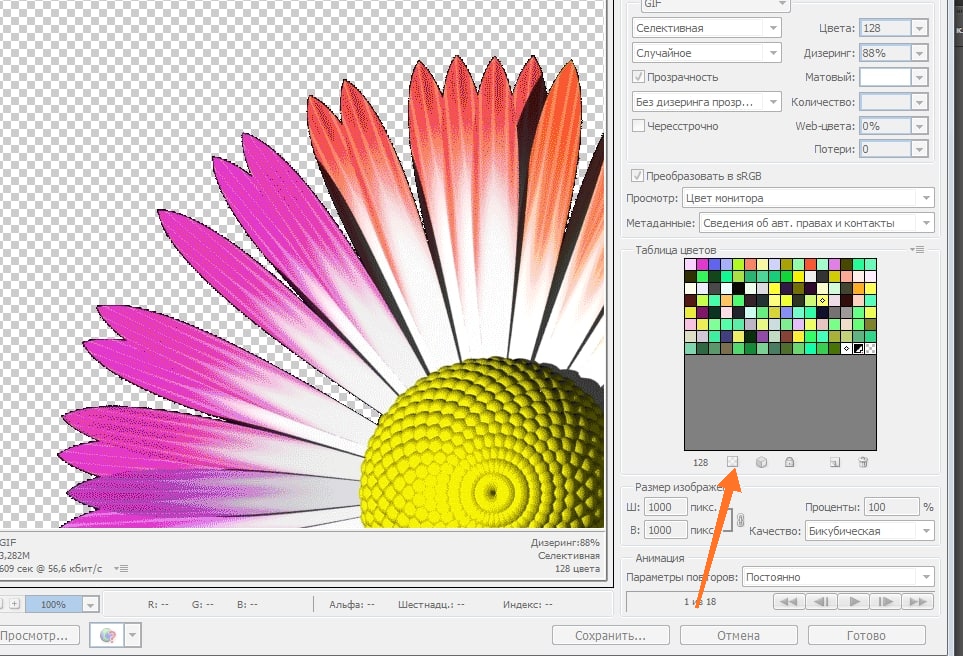963x656 pixels.
Task: Play the animation with the play button
Action: (x=852, y=602)
